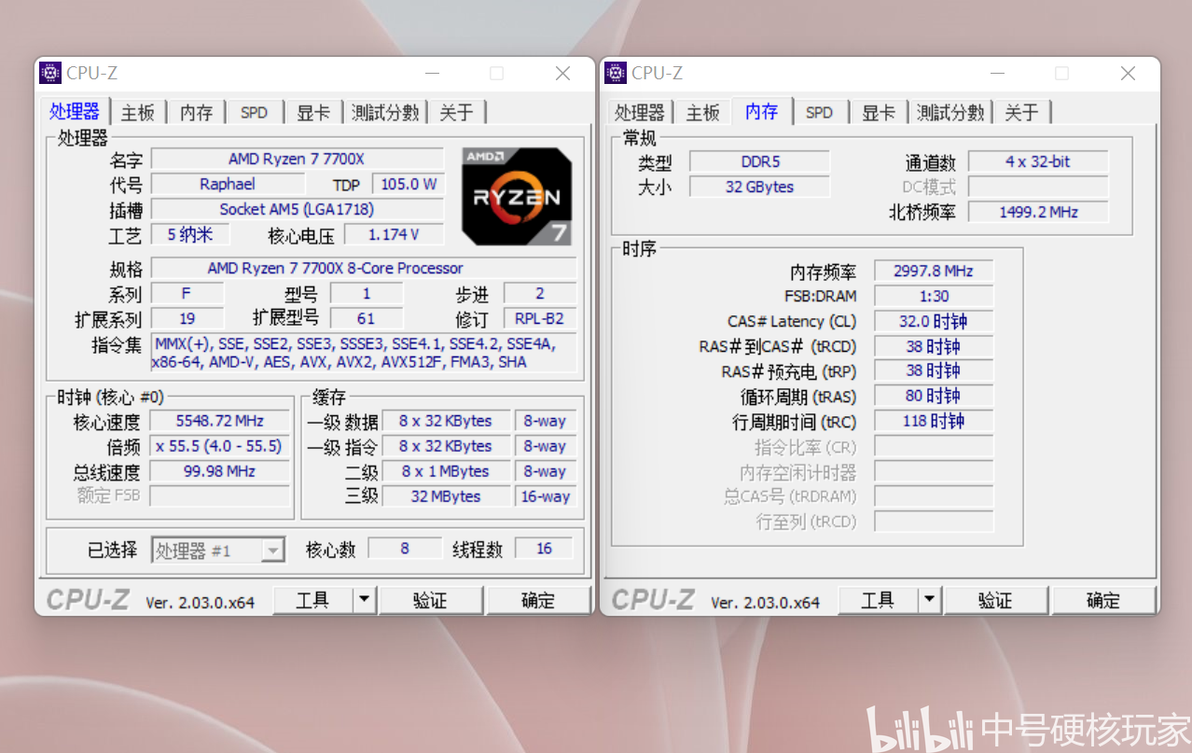Click the 工具 button in right window
The width and height of the screenshot is (1192, 753).
(x=877, y=600)
